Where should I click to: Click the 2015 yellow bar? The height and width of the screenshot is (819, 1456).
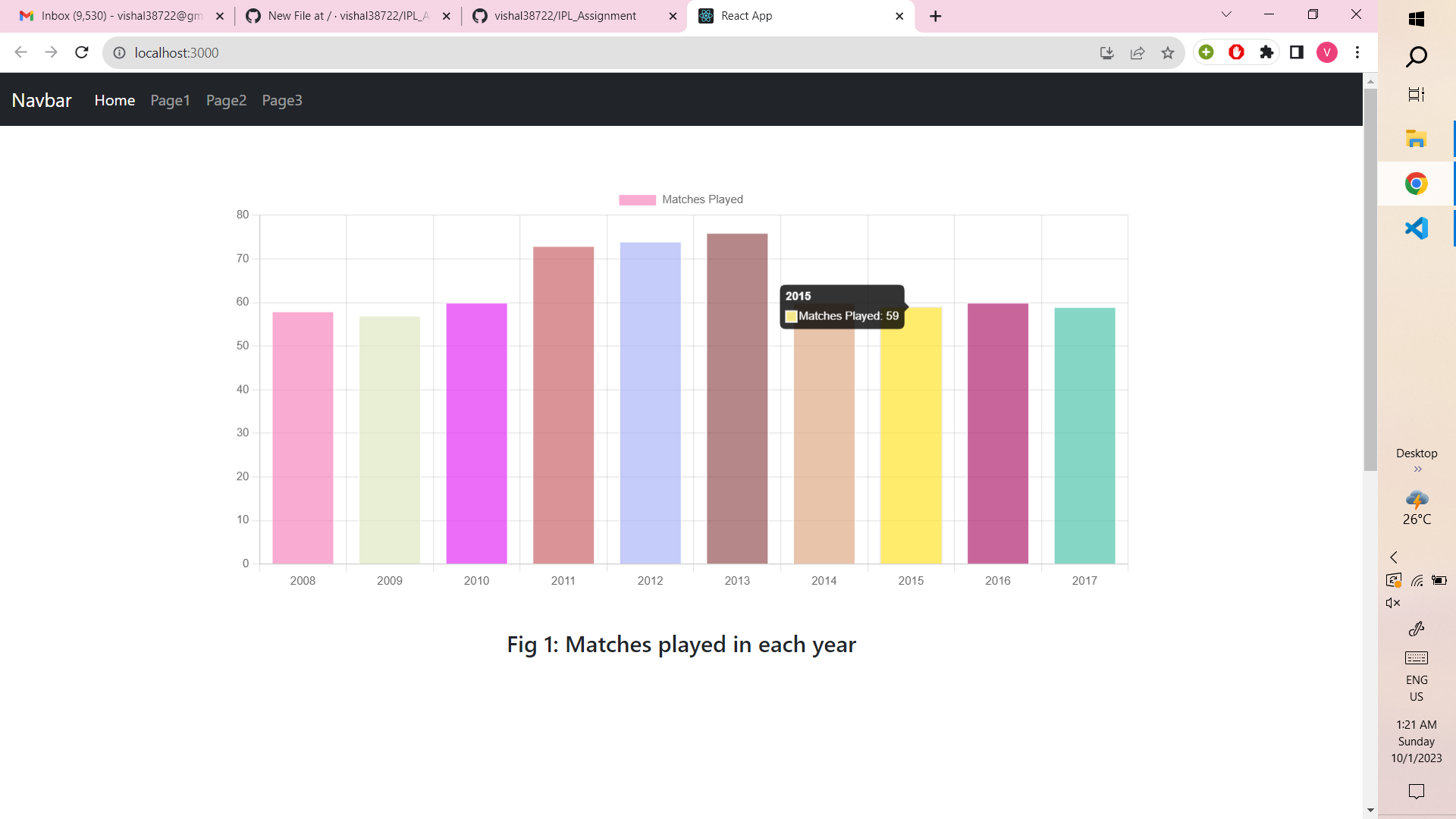click(x=911, y=435)
